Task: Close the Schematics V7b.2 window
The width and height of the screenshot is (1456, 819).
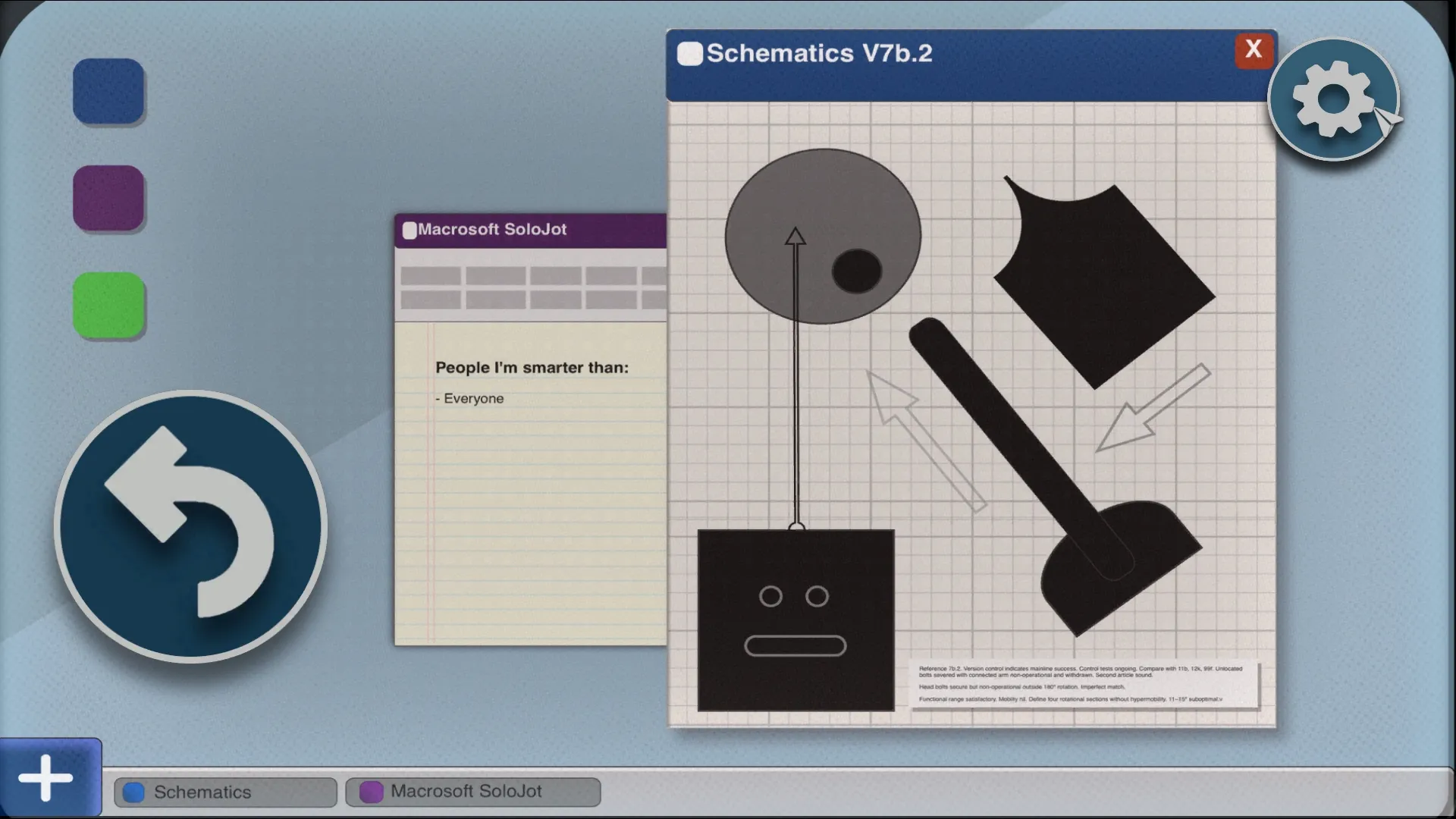Action: pos(1254,50)
